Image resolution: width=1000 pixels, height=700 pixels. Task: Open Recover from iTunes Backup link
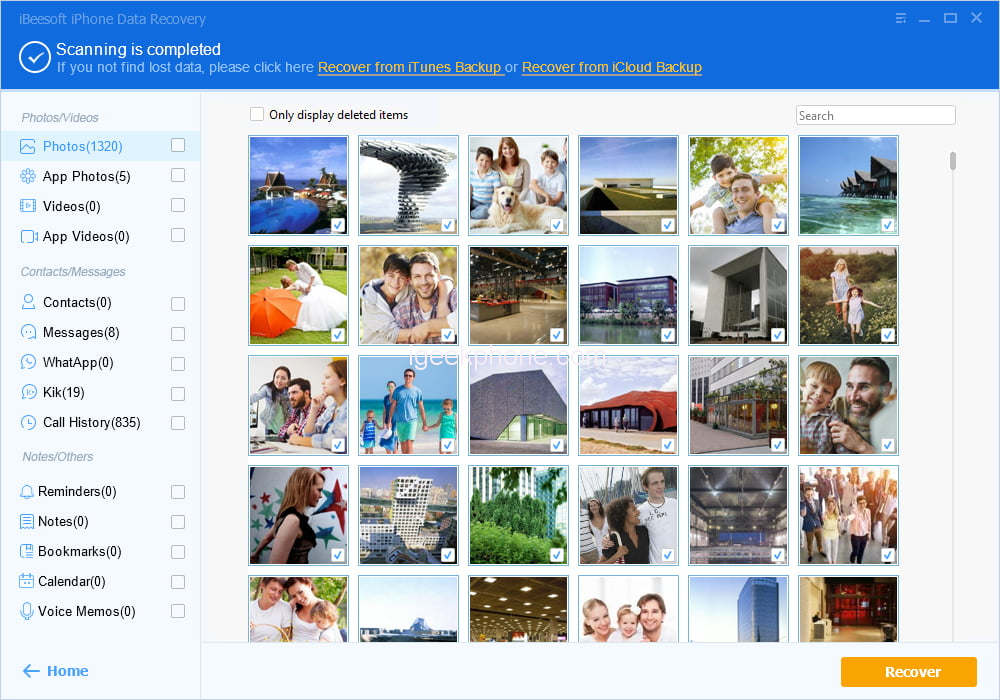click(x=409, y=68)
